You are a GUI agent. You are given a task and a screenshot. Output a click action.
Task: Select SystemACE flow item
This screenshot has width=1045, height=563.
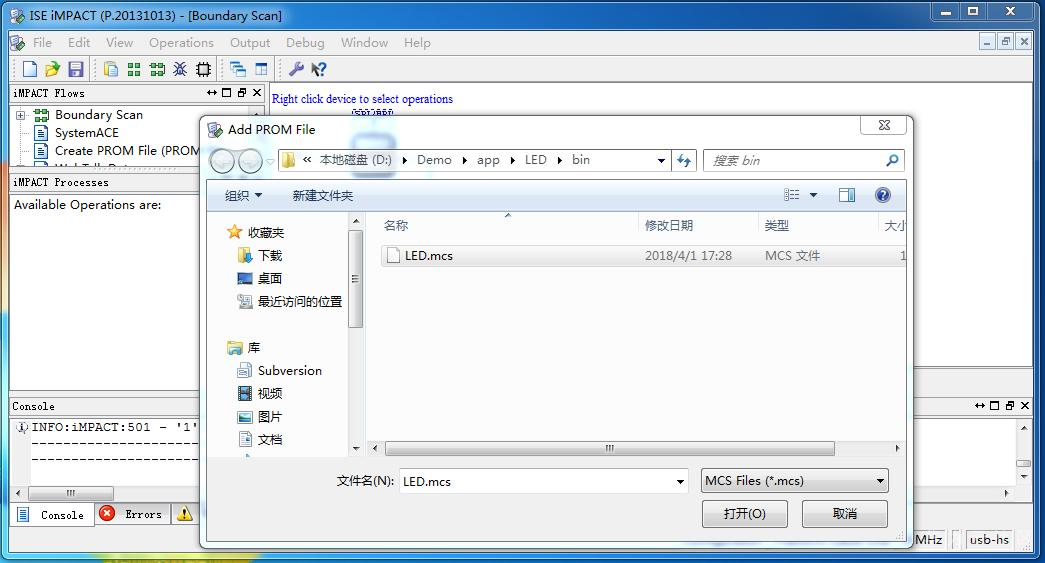[87, 133]
